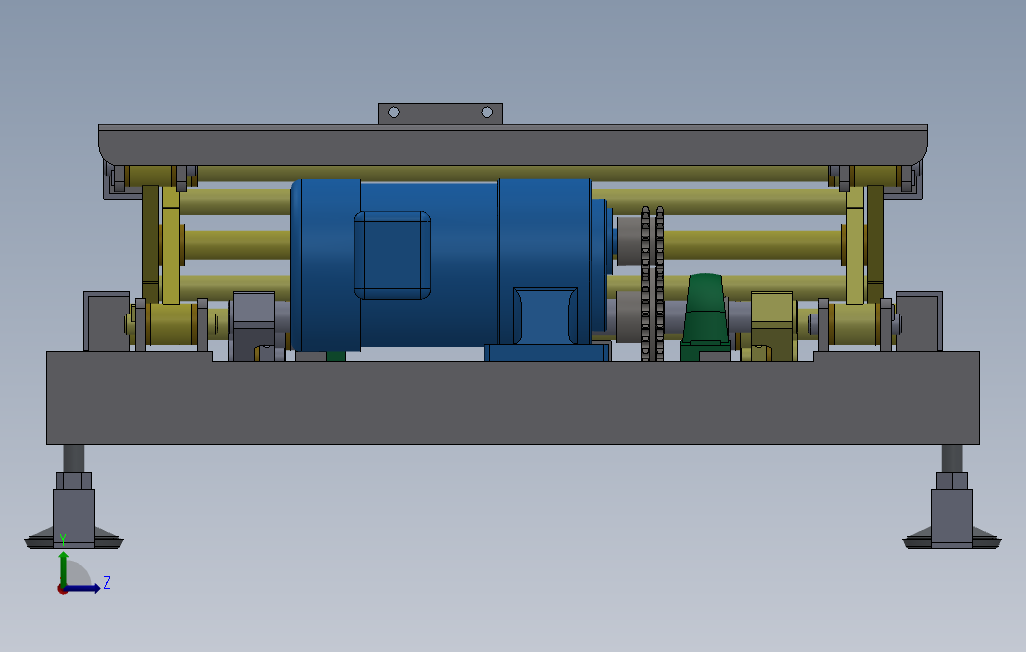
Task: Select the right vertical yellow link arm
Action: click(855, 245)
